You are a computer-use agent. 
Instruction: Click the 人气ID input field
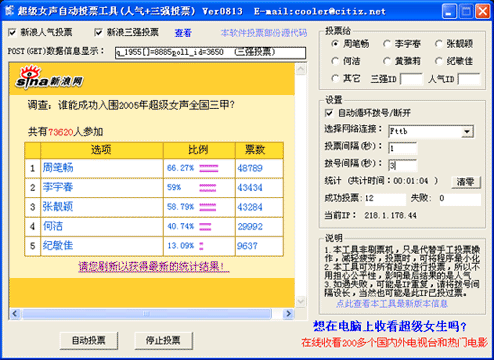point(469,79)
